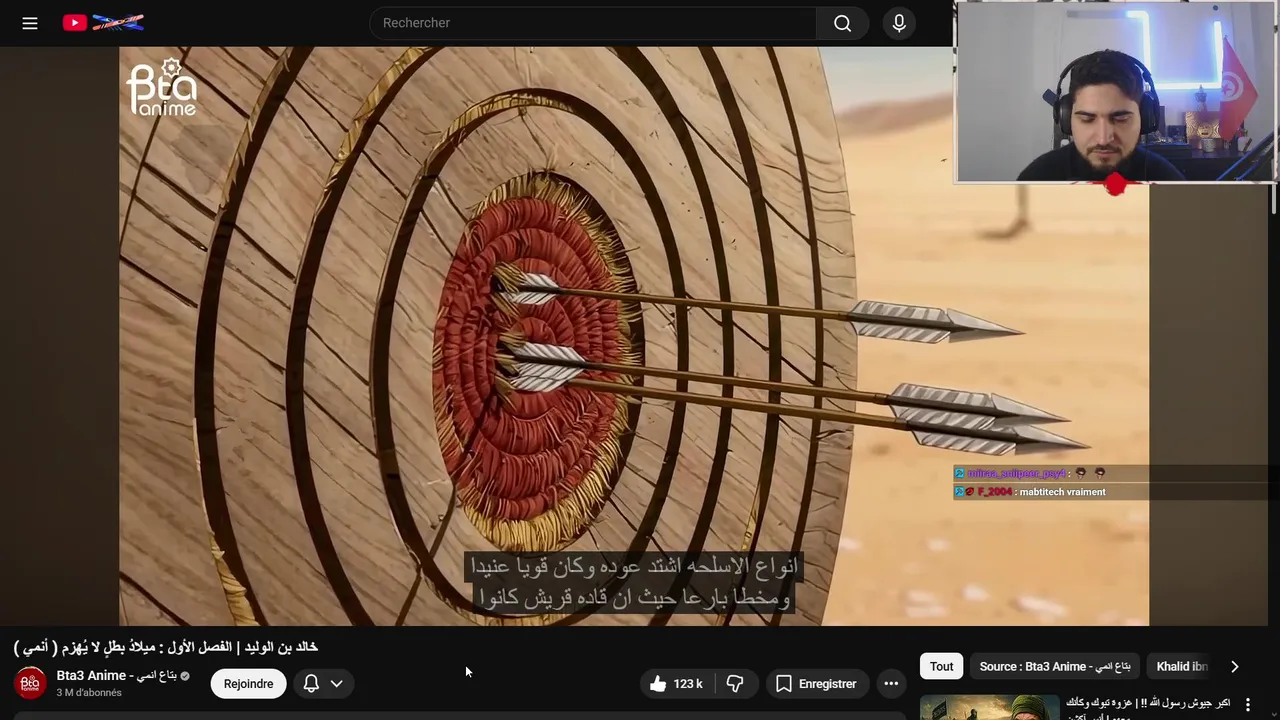
Task: Go to YouTube home via logo
Action: click(103, 23)
